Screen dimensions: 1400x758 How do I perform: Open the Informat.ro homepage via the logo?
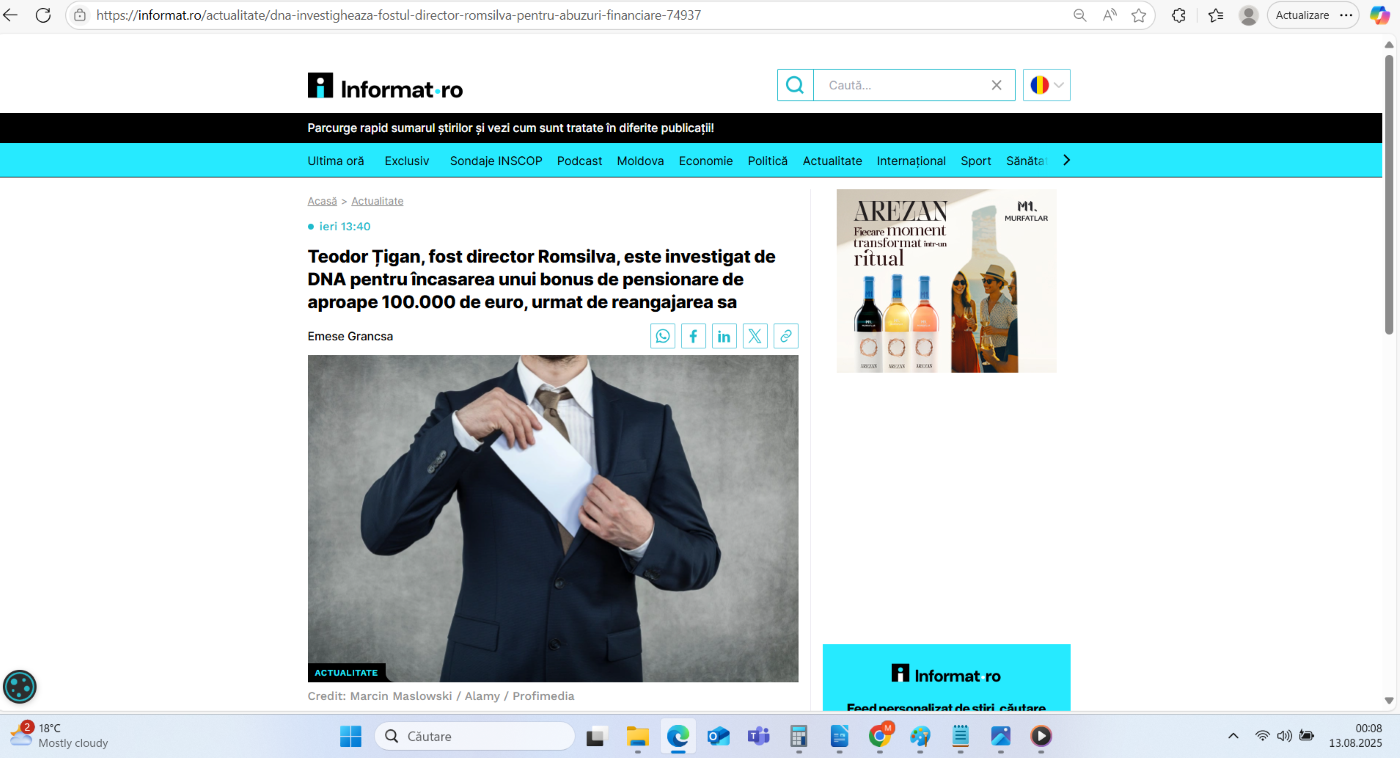(384, 85)
